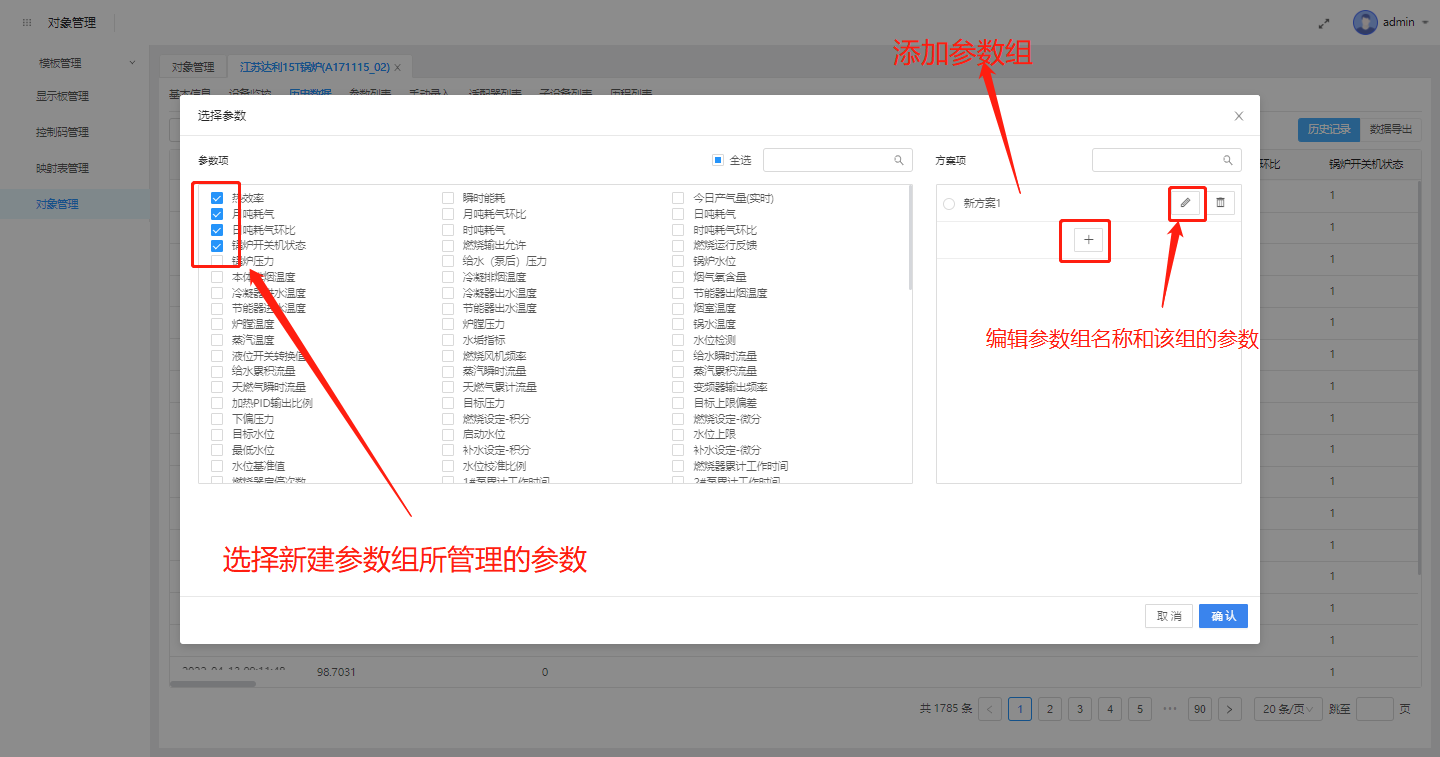The height and width of the screenshot is (757, 1440).
Task: Open the admin user dropdown
Action: [x=1392, y=22]
